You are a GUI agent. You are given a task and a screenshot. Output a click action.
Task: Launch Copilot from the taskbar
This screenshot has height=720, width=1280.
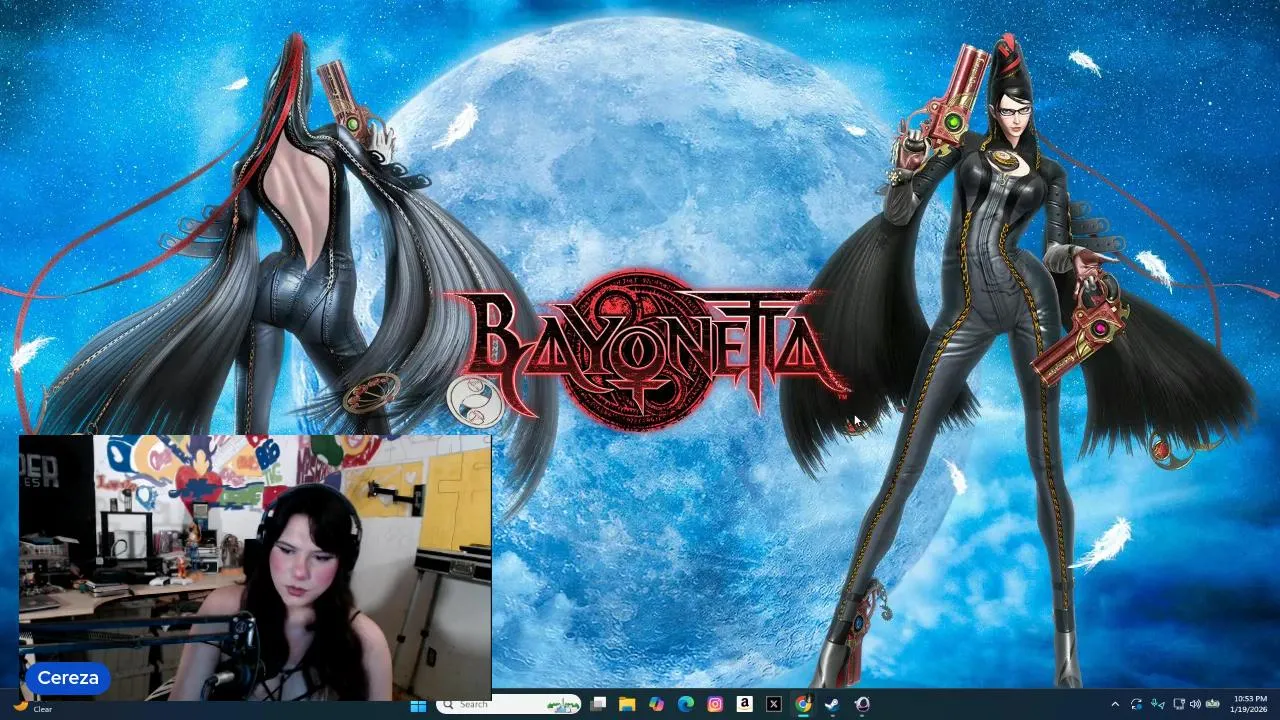[x=656, y=704]
